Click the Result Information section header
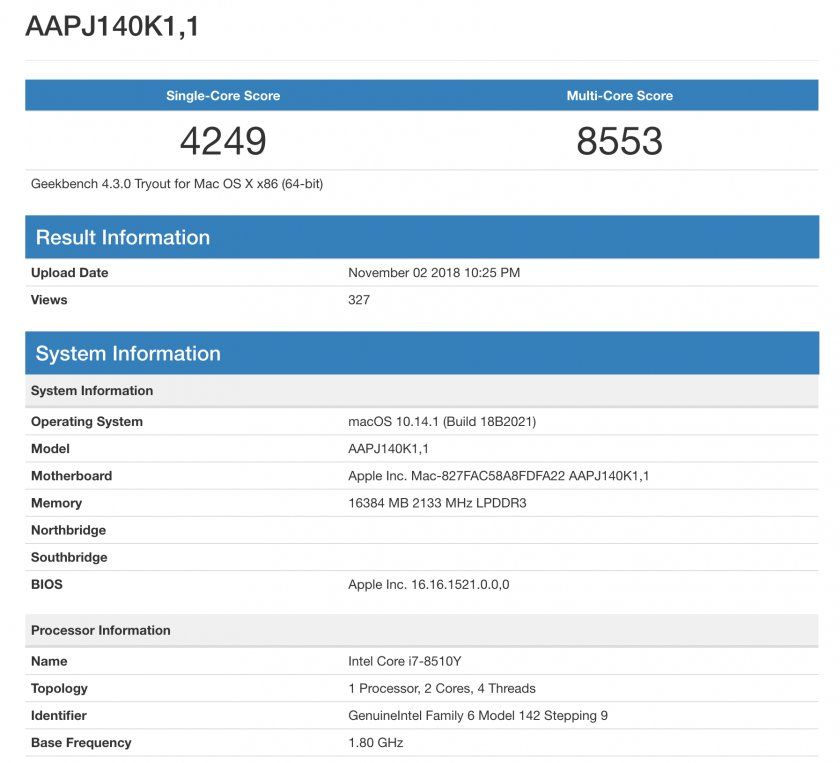Viewport: 840px width, 763px height. coord(122,237)
